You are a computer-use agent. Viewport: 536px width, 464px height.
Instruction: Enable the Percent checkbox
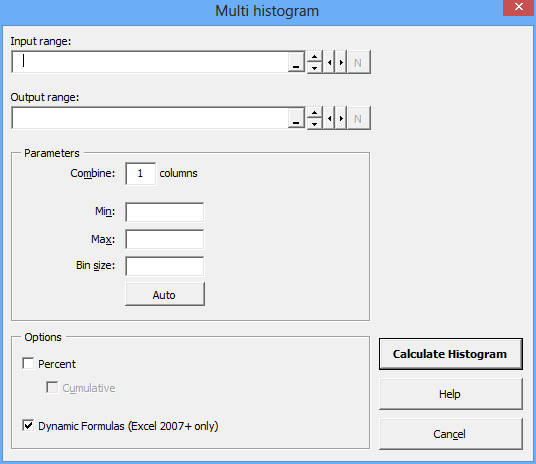click(28, 363)
